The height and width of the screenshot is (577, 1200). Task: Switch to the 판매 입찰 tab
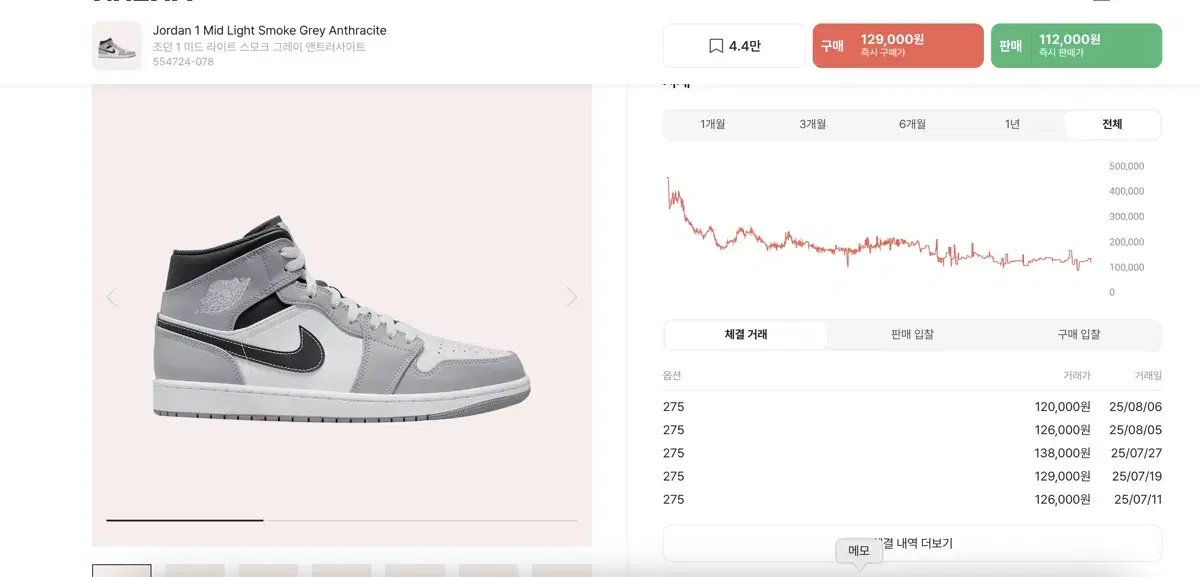[911, 335]
